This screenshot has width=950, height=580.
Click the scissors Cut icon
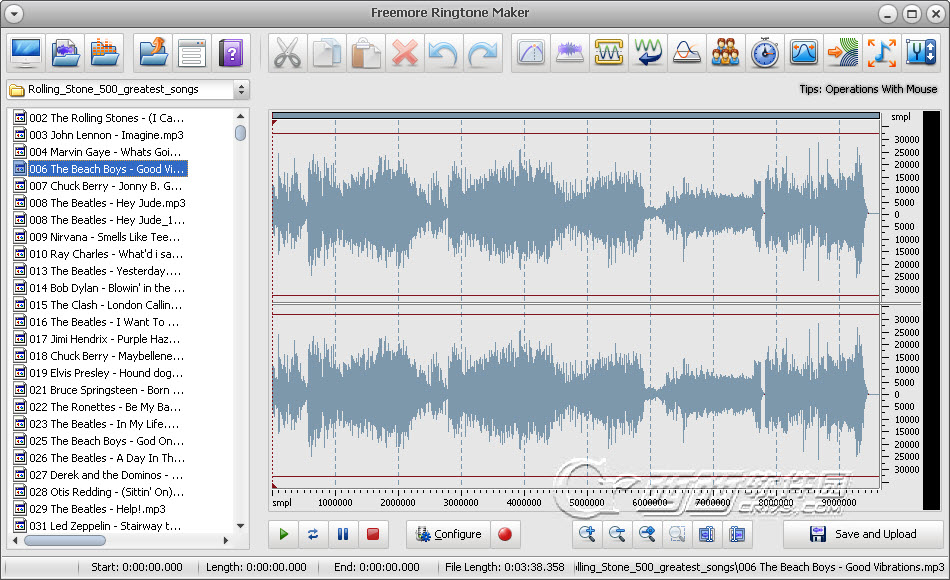pos(288,52)
